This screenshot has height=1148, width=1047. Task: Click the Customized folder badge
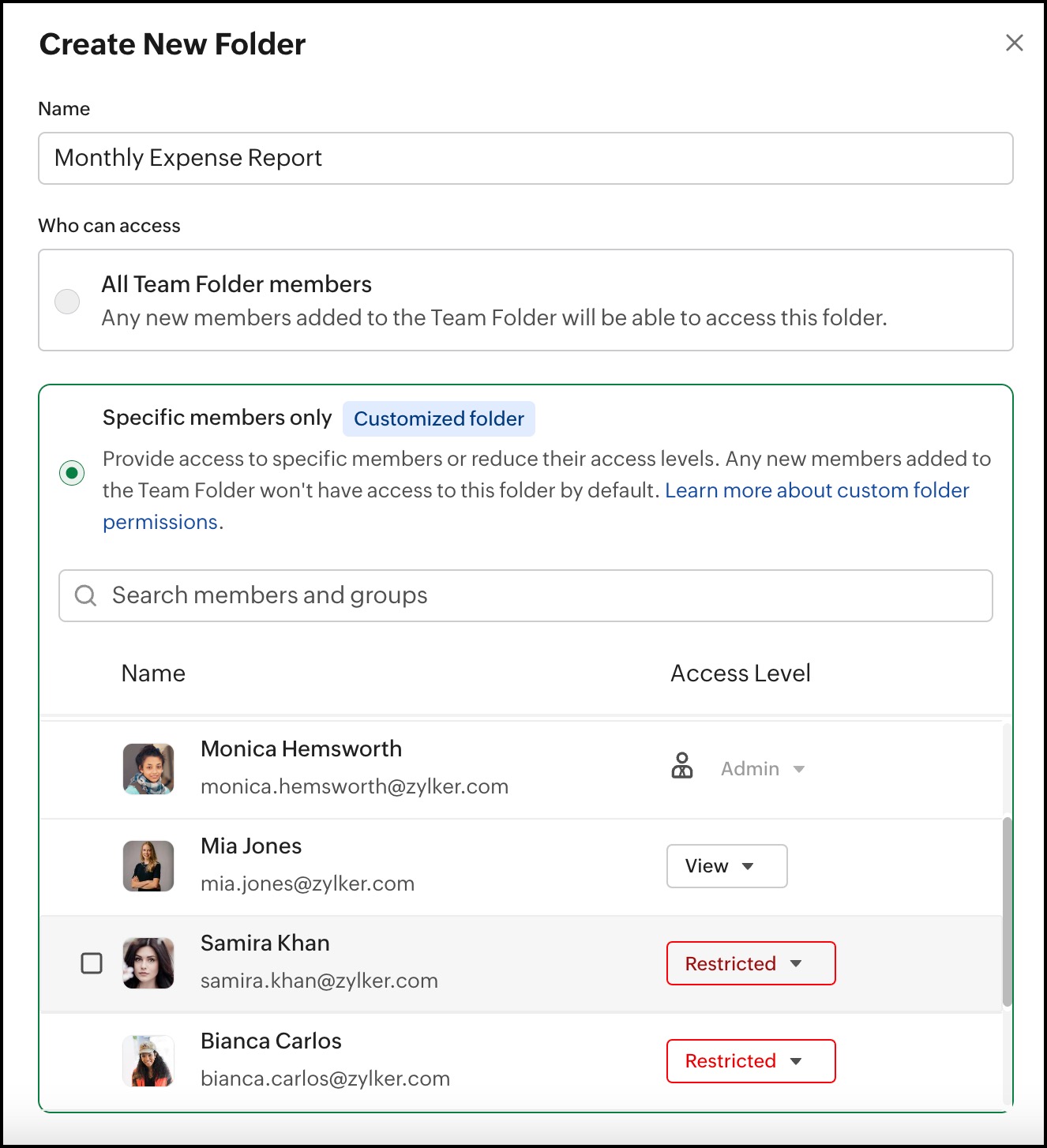[x=439, y=418]
